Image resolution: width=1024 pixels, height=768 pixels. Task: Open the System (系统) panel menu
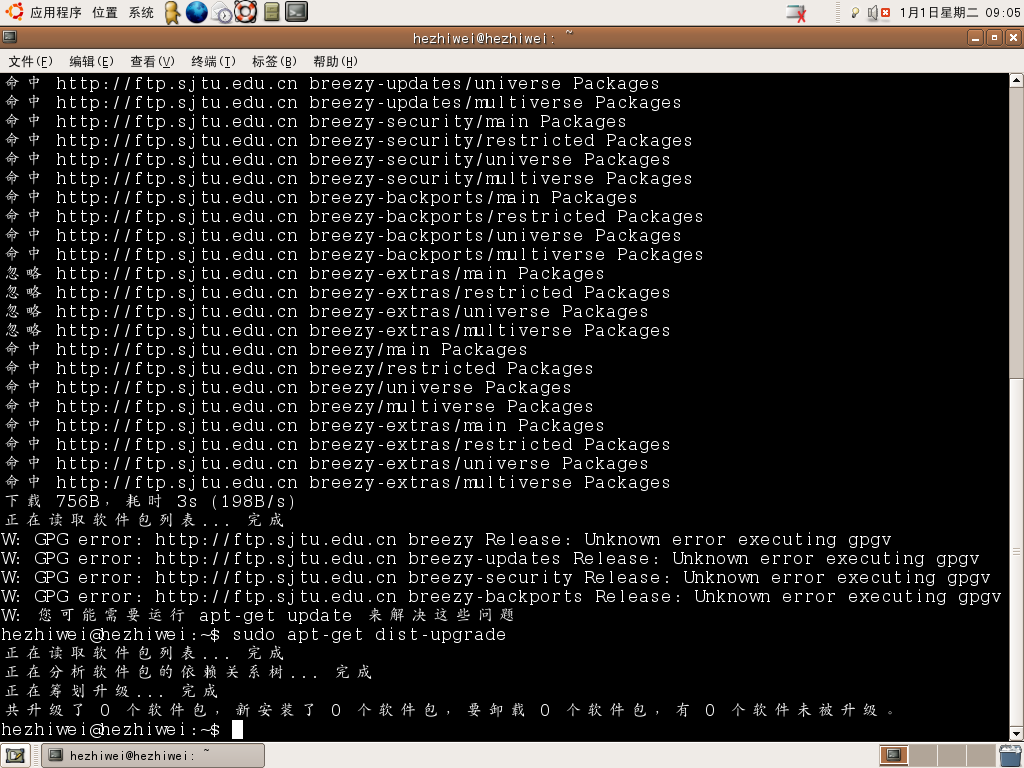pyautogui.click(x=141, y=12)
